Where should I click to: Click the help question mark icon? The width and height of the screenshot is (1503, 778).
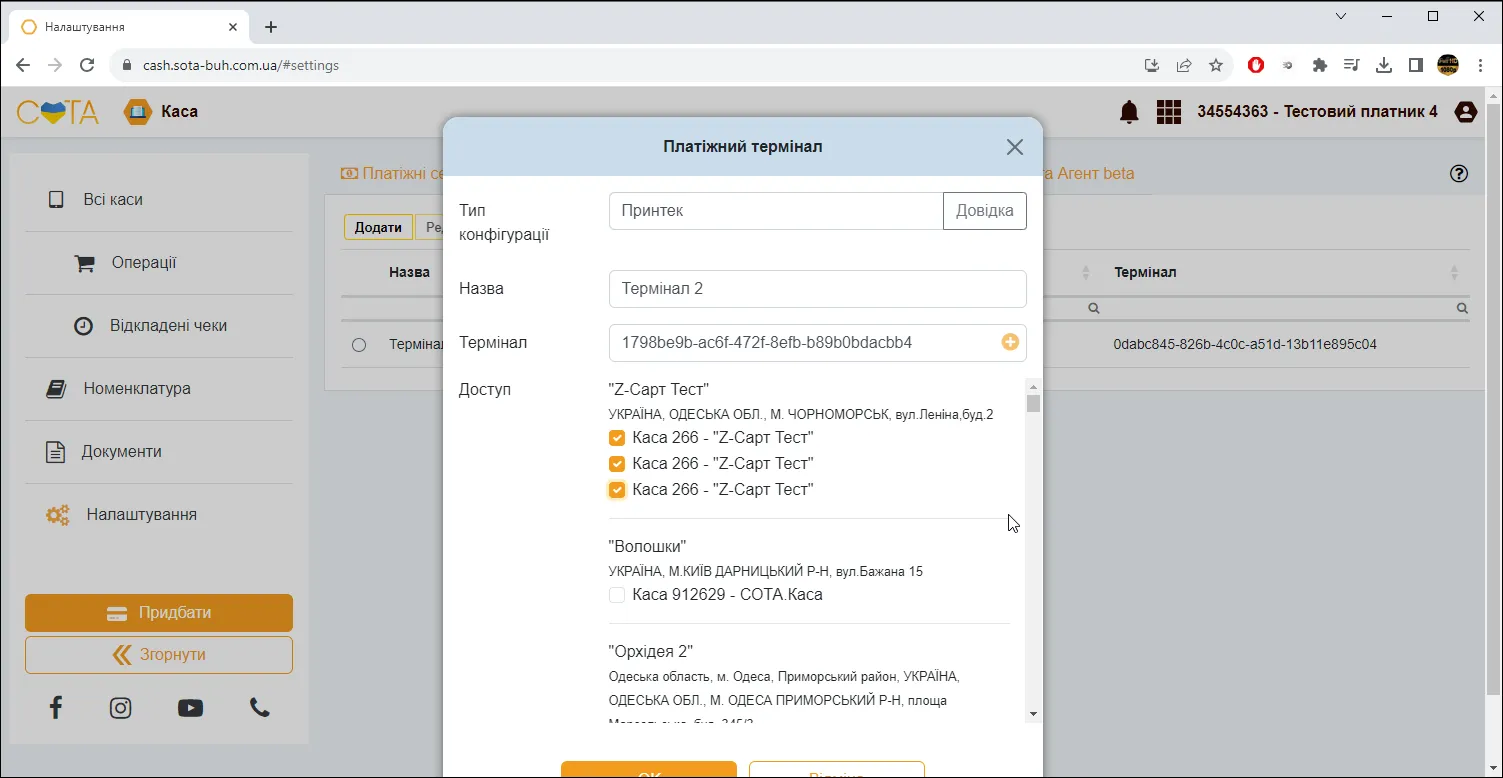pyautogui.click(x=1459, y=173)
